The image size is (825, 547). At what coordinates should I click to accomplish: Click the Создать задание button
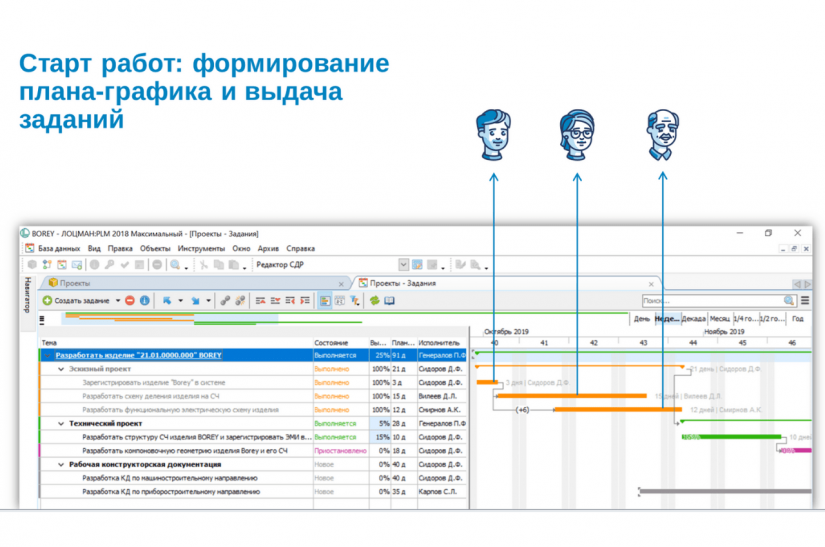76,300
